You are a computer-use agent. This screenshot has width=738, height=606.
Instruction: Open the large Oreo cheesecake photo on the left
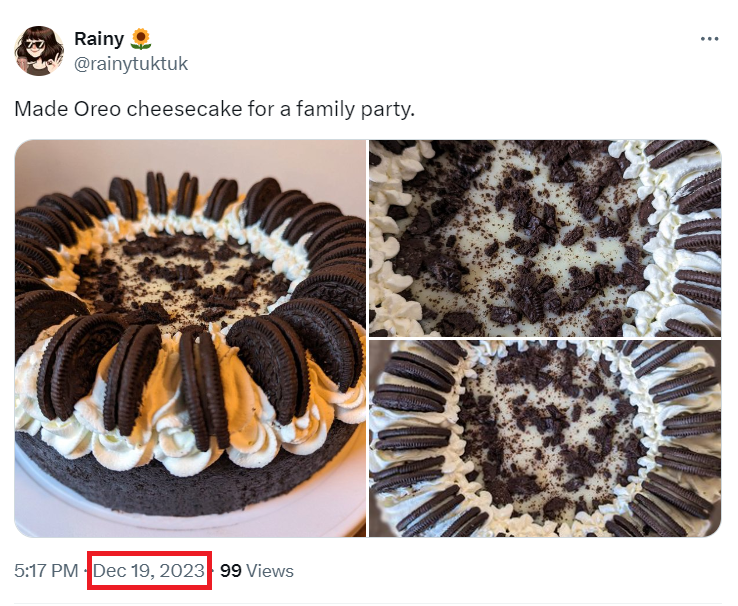coord(190,338)
